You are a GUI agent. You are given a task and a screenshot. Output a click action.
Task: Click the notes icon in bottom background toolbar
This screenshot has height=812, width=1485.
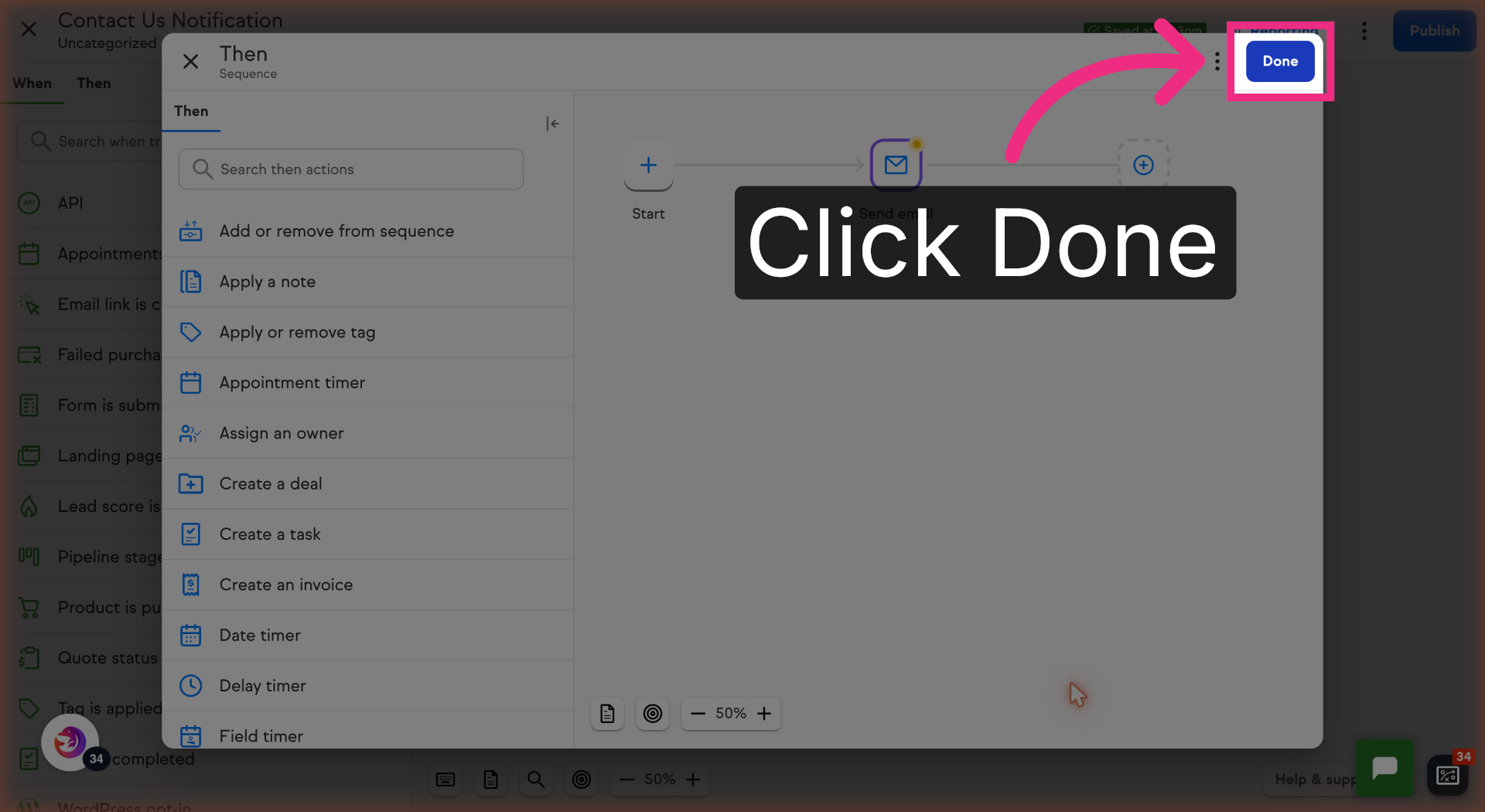click(490, 780)
